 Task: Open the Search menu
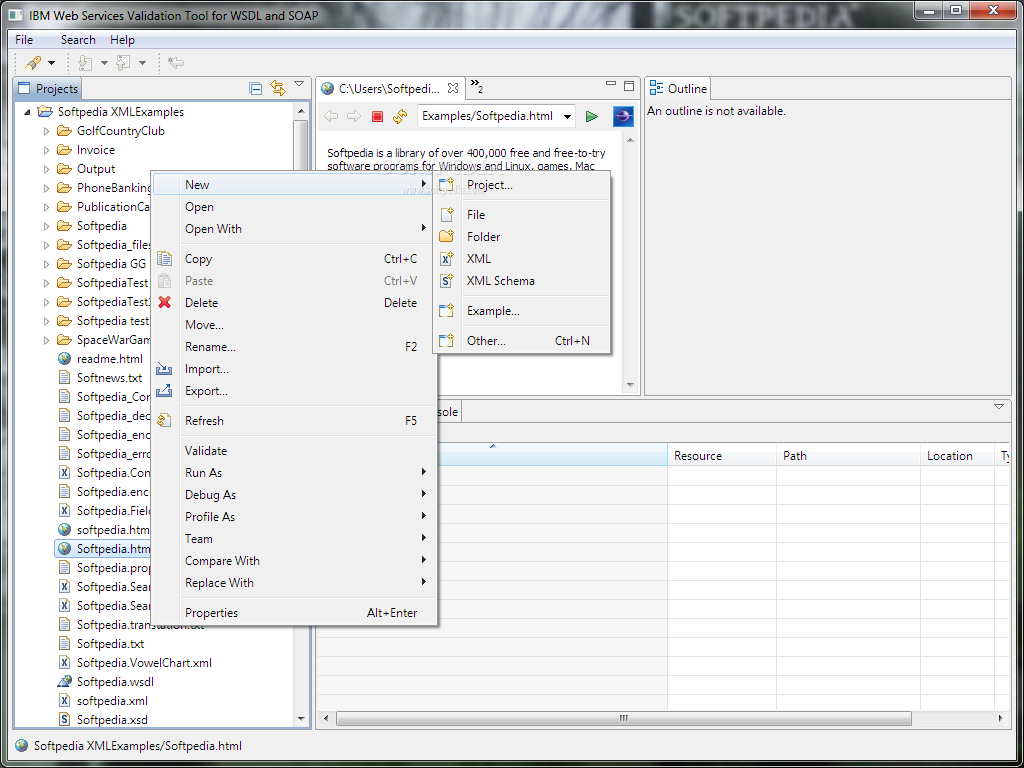78,40
